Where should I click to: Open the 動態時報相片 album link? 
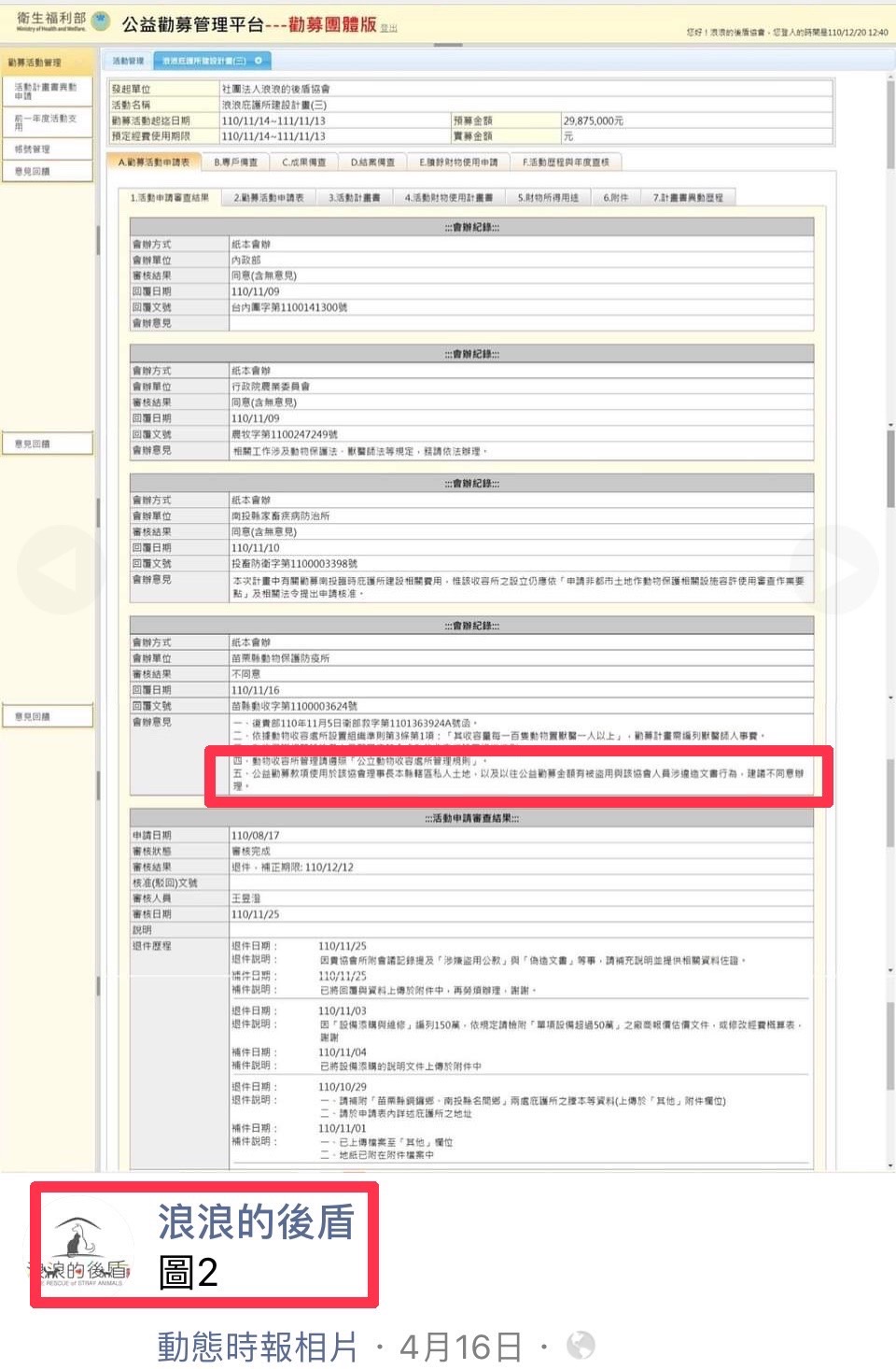pos(257,1347)
